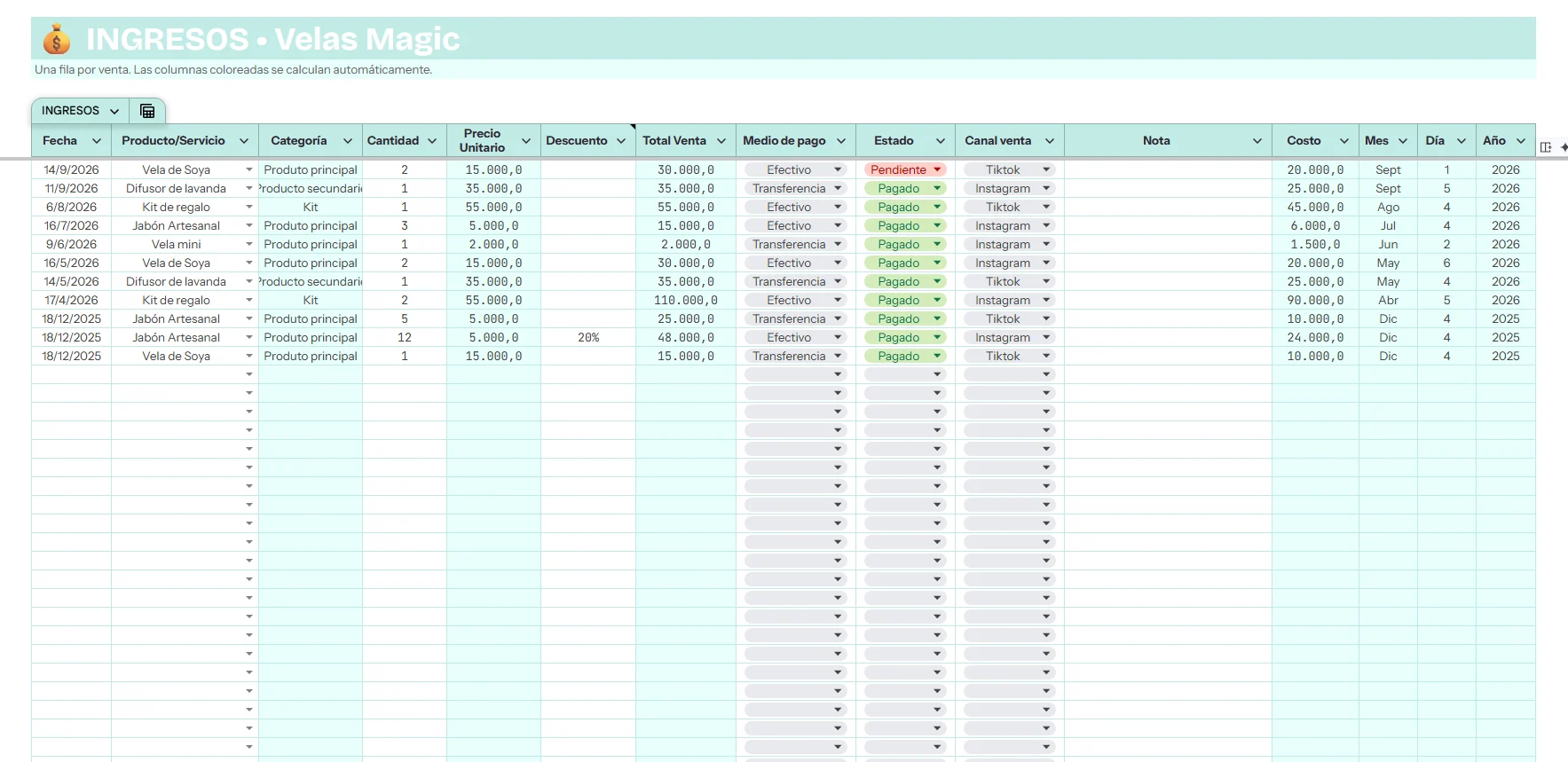Open the Producto/Servicio column filter arrow
This screenshot has height=762, width=1568.
click(x=244, y=141)
